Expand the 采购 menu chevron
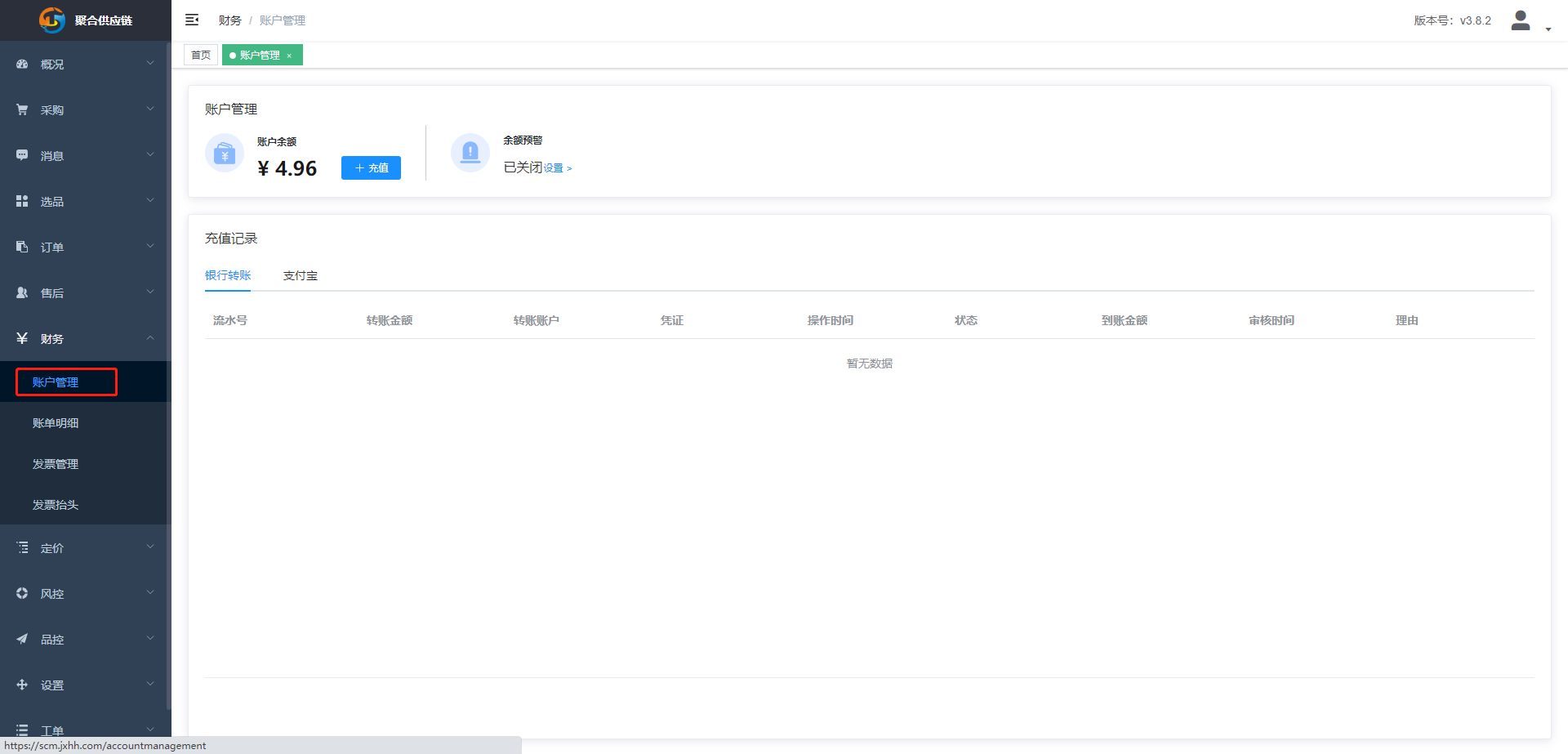1568x754 pixels. 150,109
